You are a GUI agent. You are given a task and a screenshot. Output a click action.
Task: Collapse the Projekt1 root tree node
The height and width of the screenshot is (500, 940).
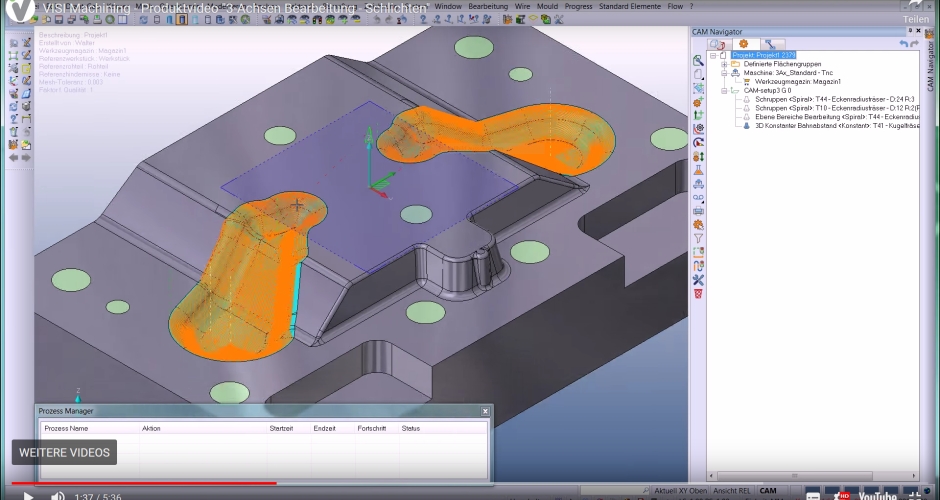pyautogui.click(x=713, y=55)
